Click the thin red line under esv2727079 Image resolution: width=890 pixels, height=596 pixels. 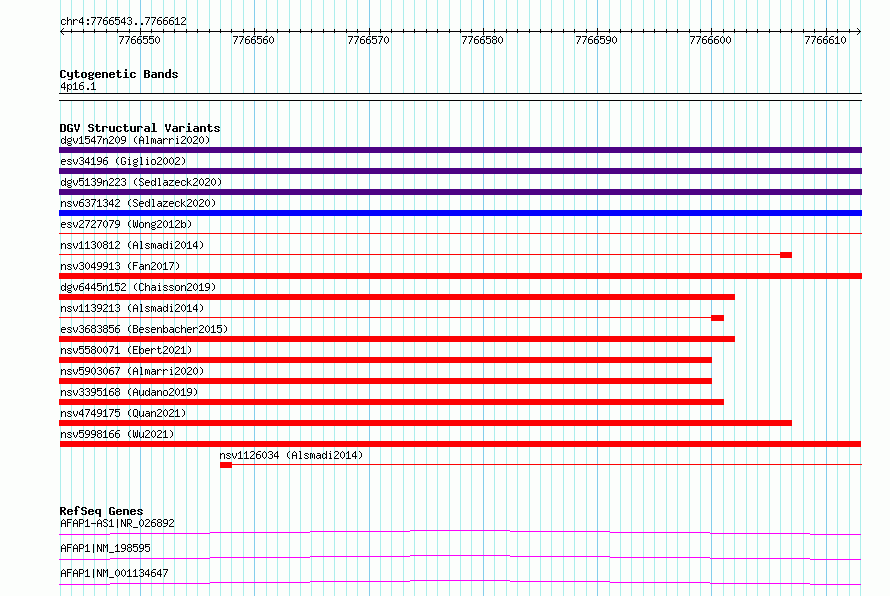point(460,233)
